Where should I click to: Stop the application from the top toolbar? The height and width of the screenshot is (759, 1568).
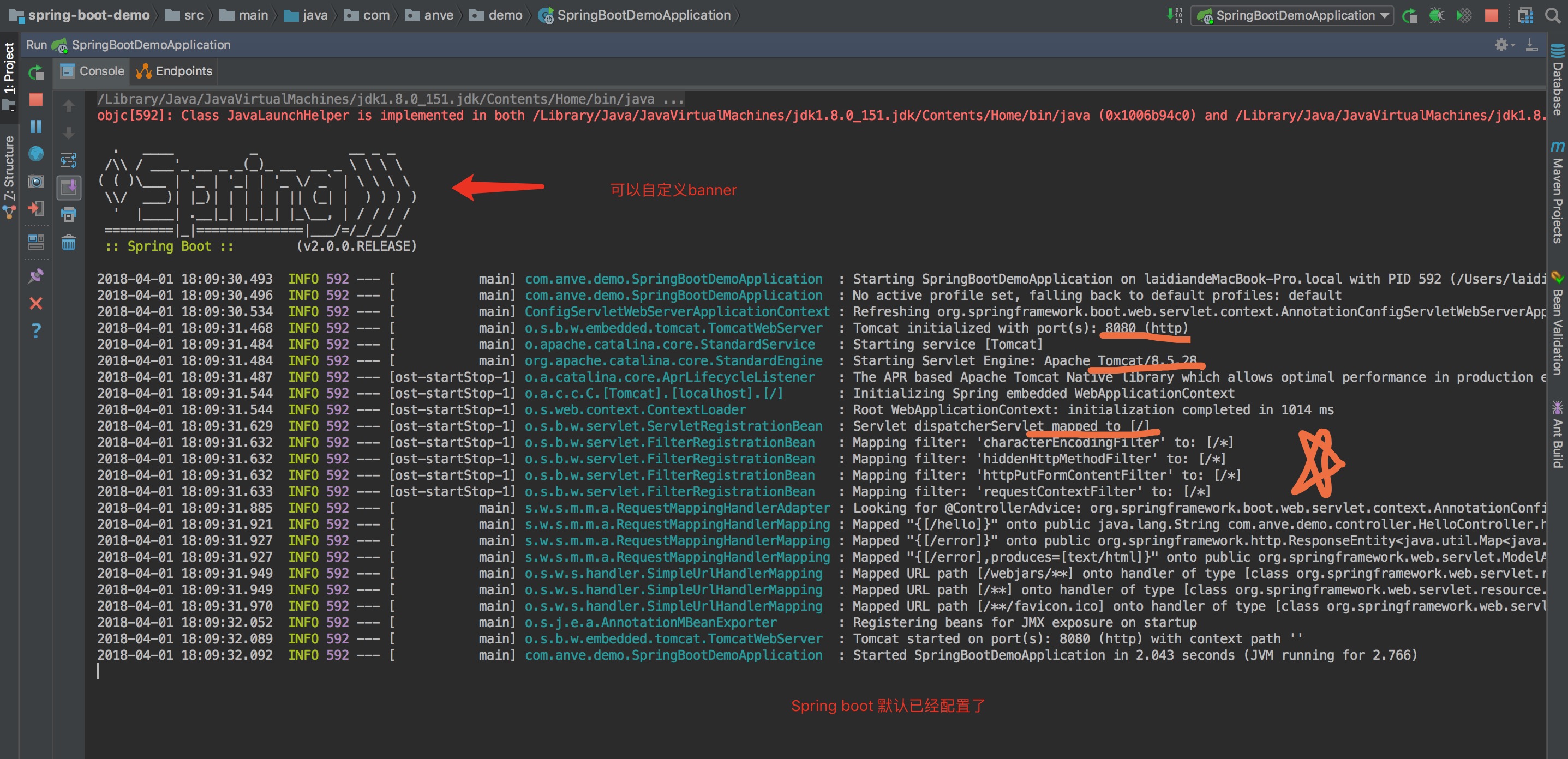1491,15
